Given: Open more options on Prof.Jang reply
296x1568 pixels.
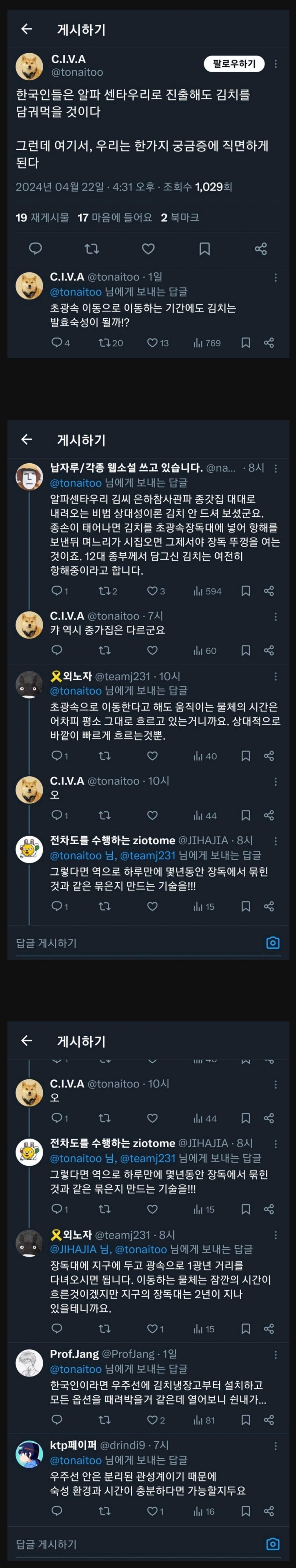Looking at the screenshot, I should click(276, 1354).
